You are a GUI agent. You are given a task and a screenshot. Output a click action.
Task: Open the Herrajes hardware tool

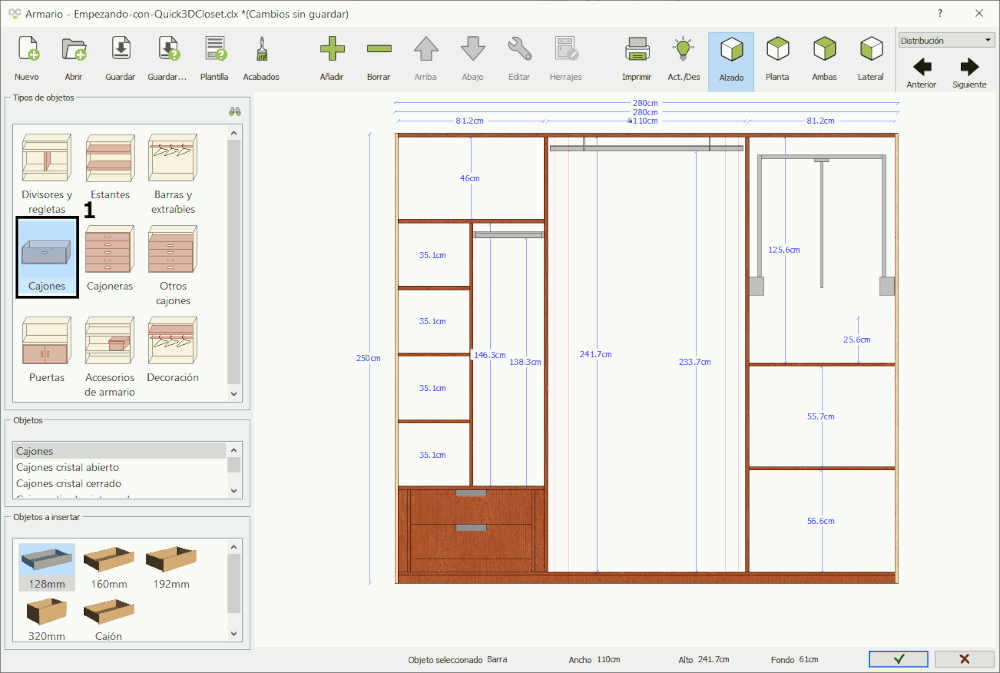tap(566, 59)
